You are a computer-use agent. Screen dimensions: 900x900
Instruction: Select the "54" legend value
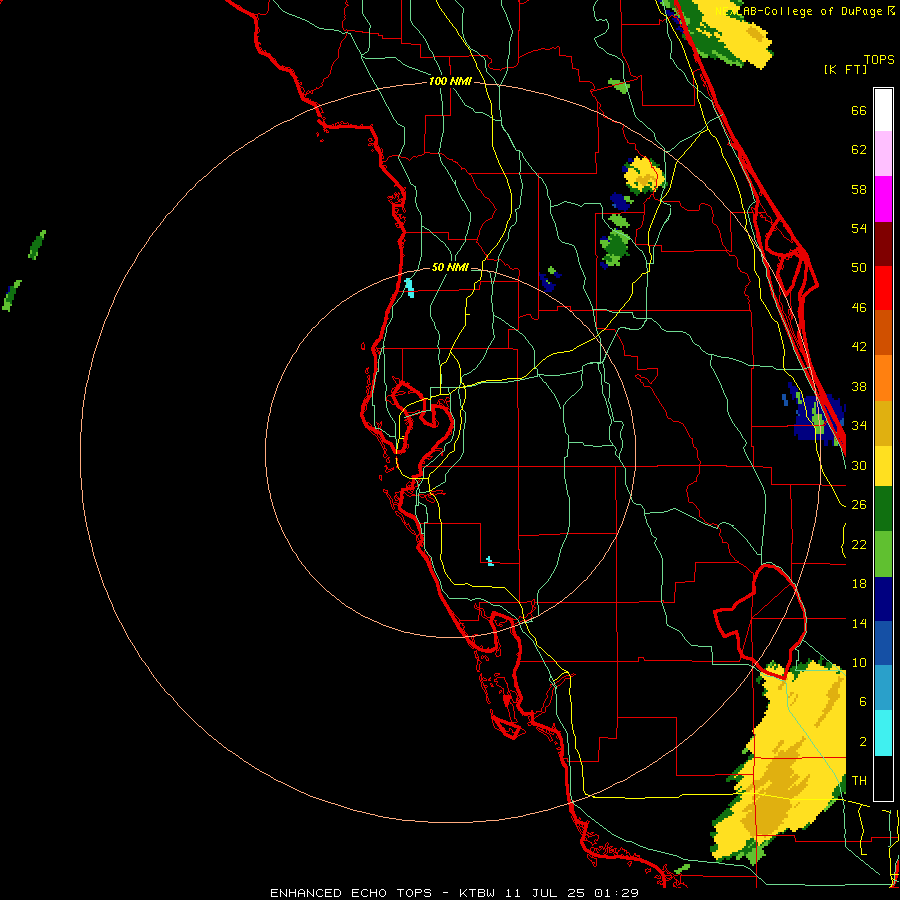pos(859,228)
